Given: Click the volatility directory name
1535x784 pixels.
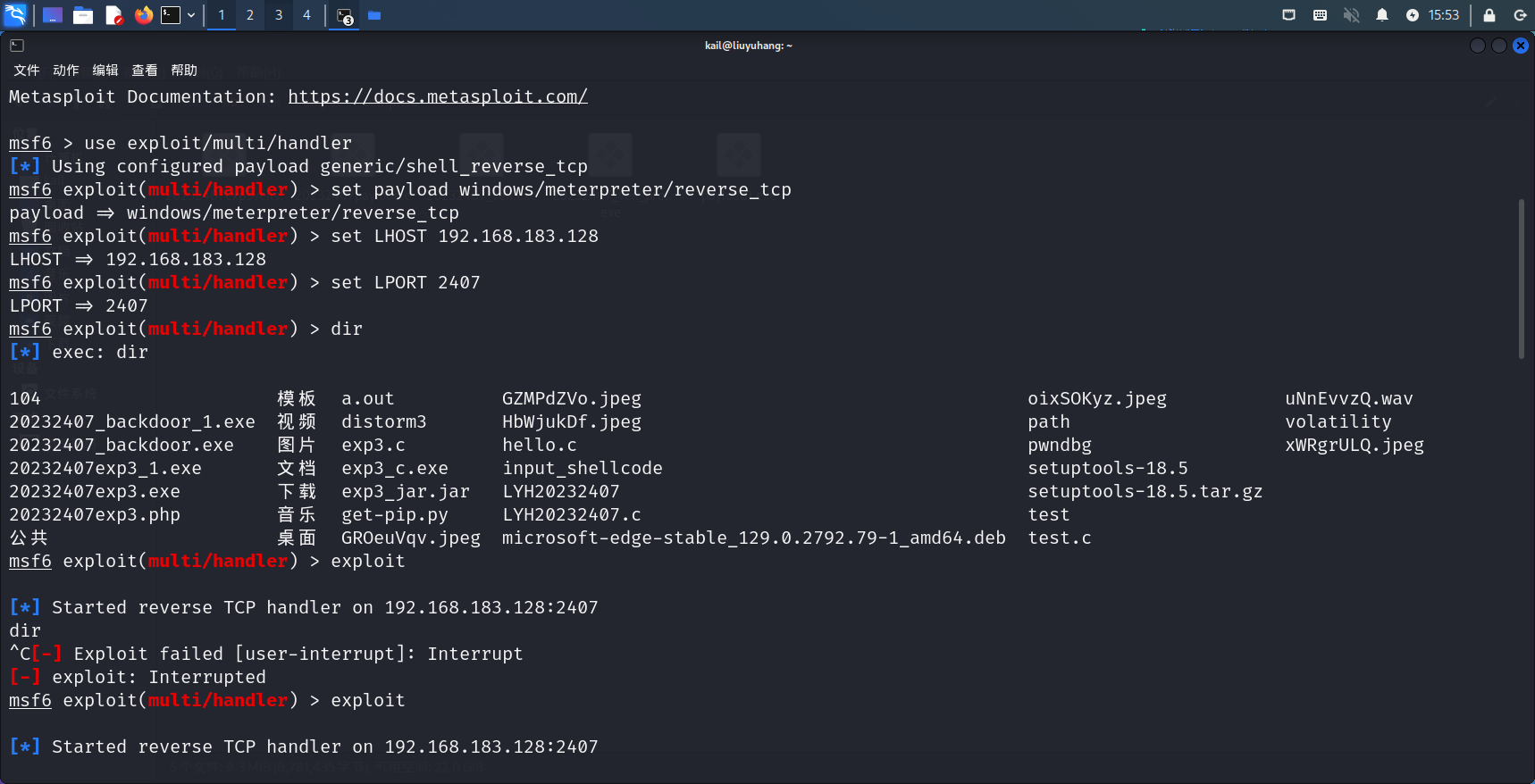Looking at the screenshot, I should pos(1338,421).
